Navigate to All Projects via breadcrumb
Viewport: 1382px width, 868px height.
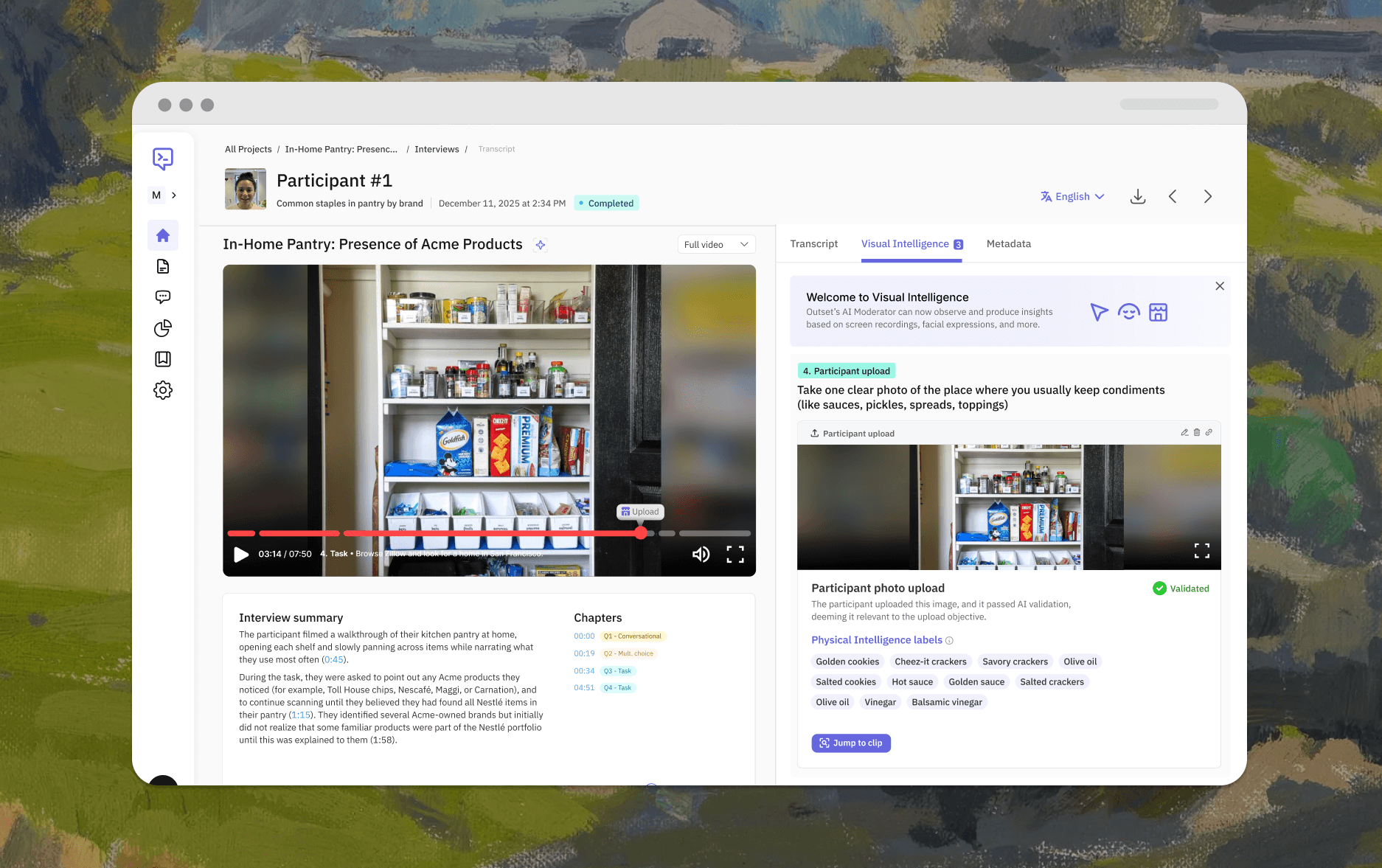pos(248,149)
